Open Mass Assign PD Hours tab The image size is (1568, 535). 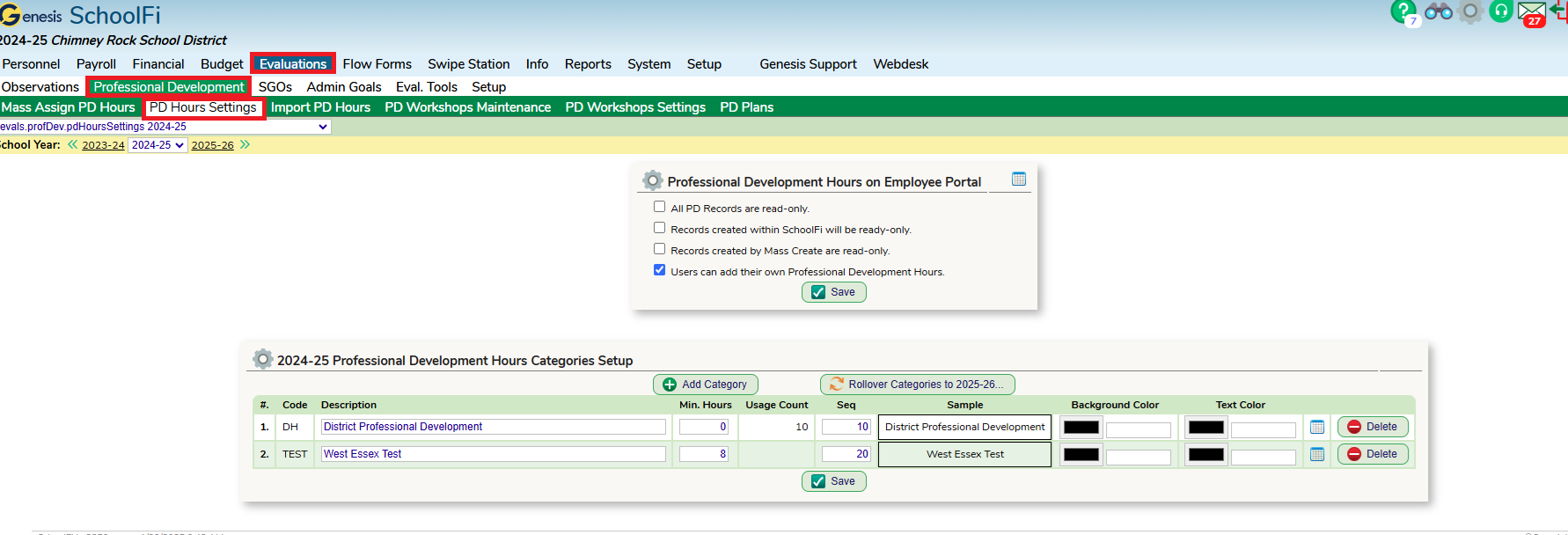coord(69,107)
